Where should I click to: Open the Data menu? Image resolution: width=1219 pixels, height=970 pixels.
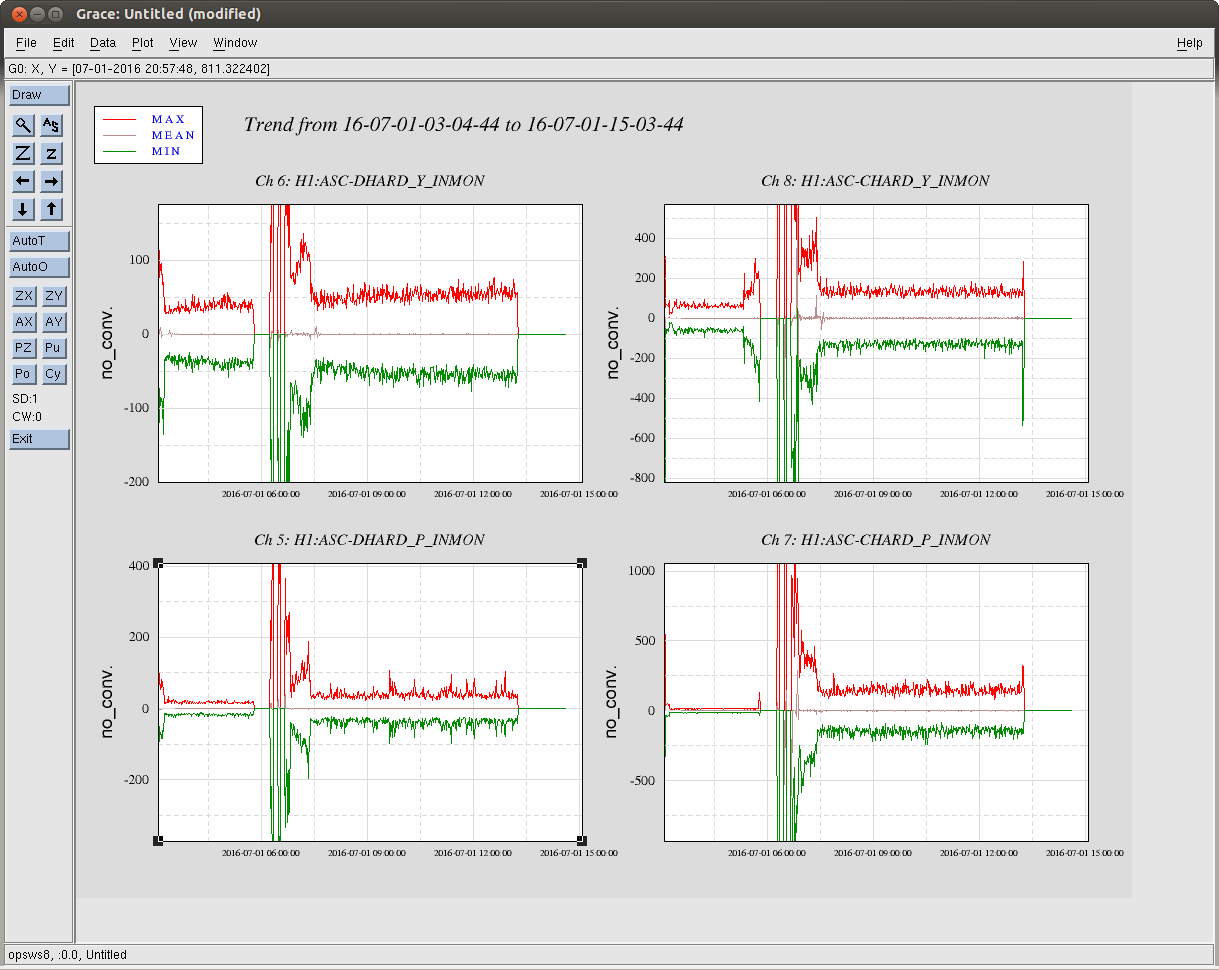click(103, 43)
